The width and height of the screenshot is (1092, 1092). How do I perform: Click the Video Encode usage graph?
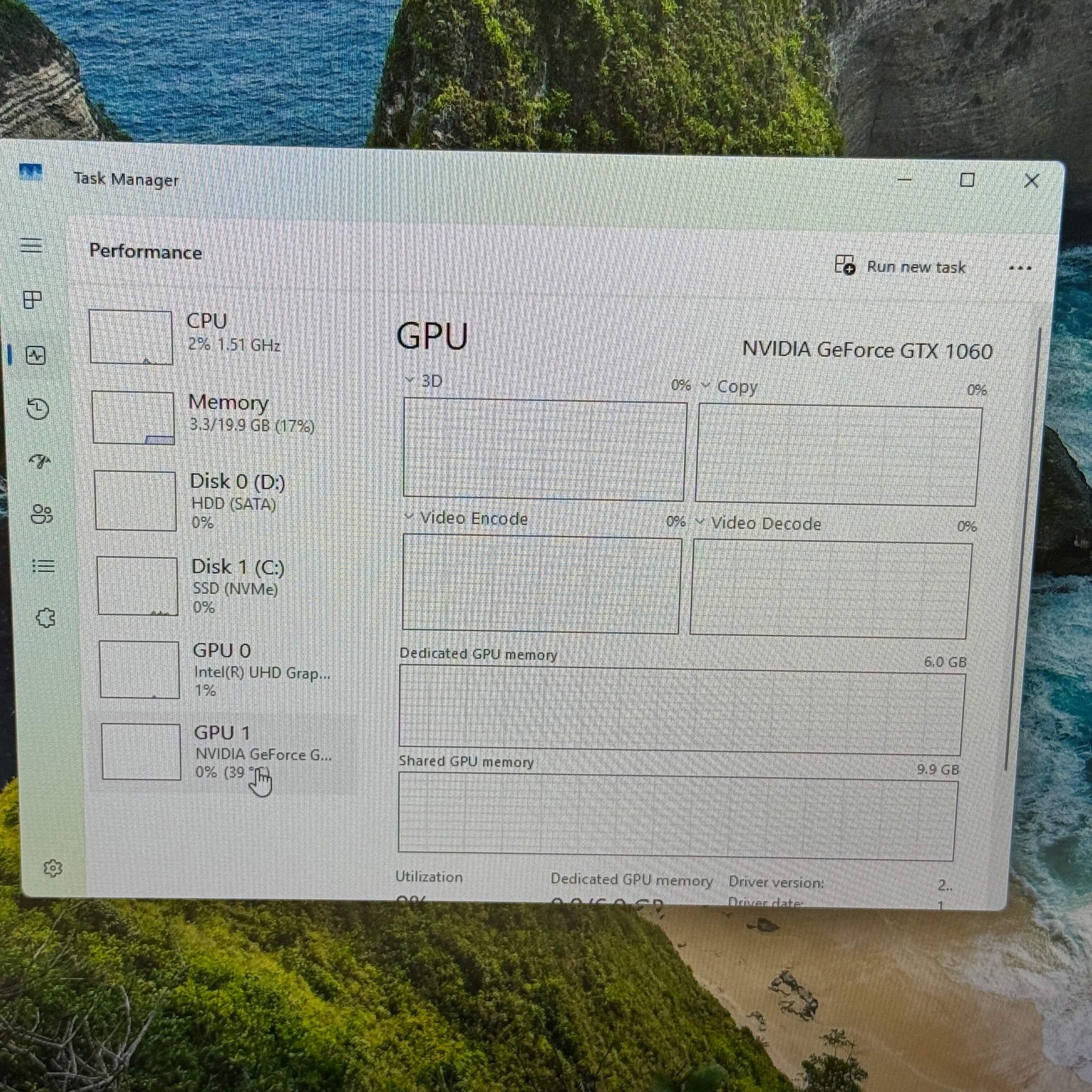point(542,584)
